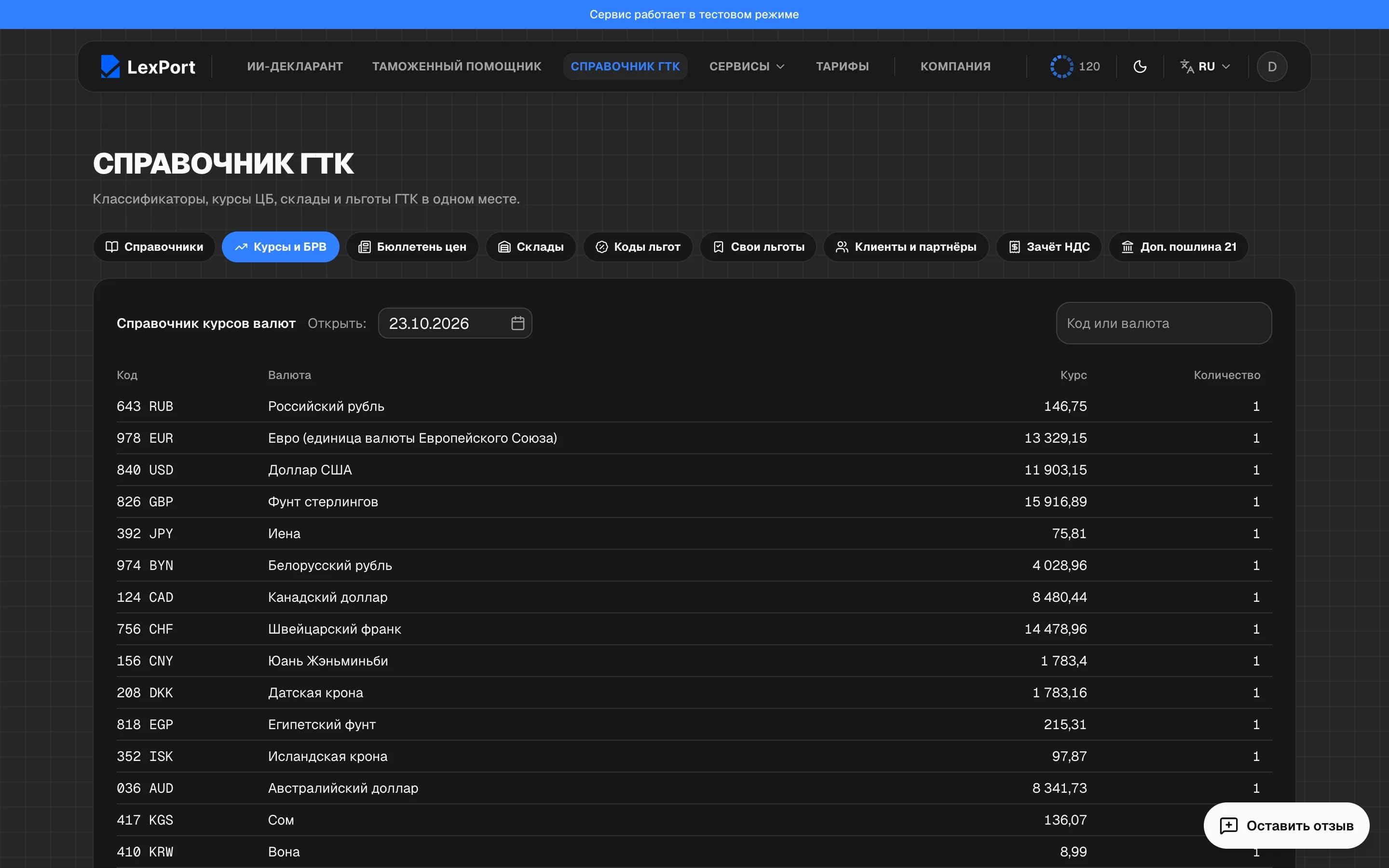The image size is (1389, 868).
Task: Select the Исландская крона row name
Action: pyautogui.click(x=328, y=757)
